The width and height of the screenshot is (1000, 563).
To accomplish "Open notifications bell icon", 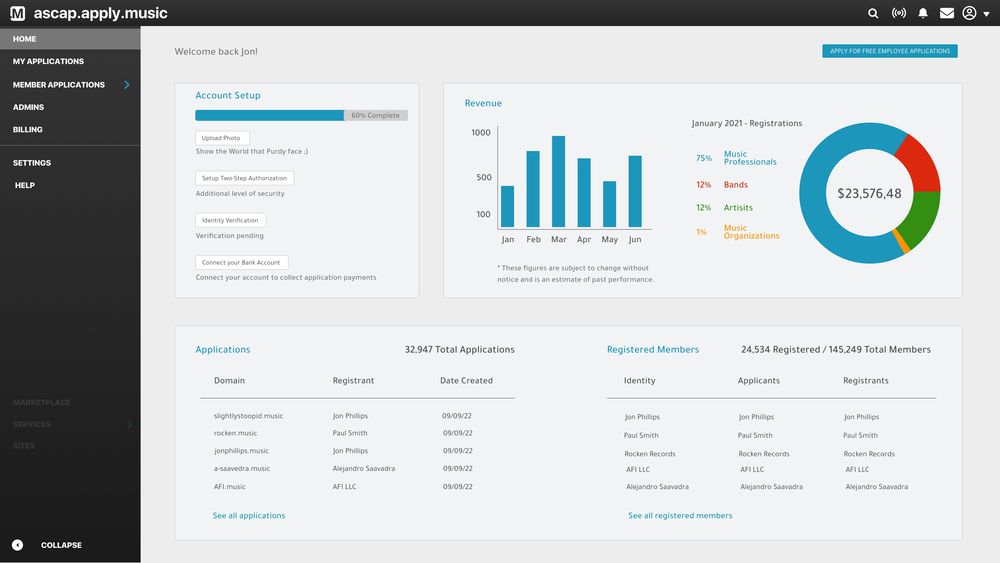I will point(923,13).
